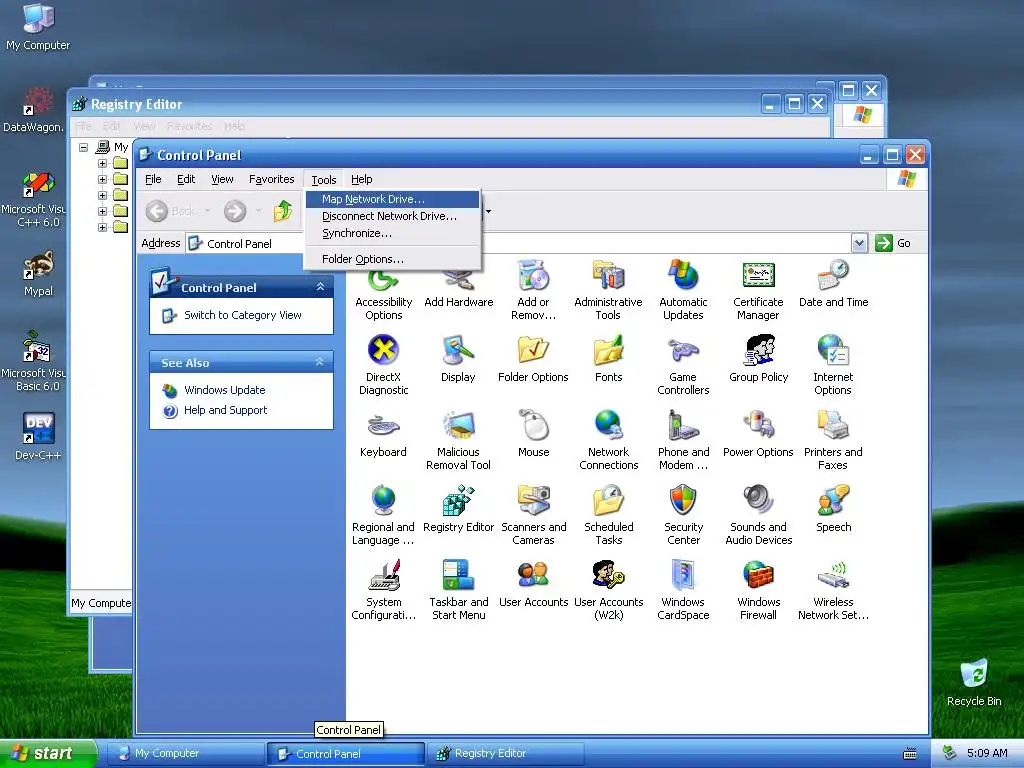Switch to My Computer taskbar button

coord(185,754)
